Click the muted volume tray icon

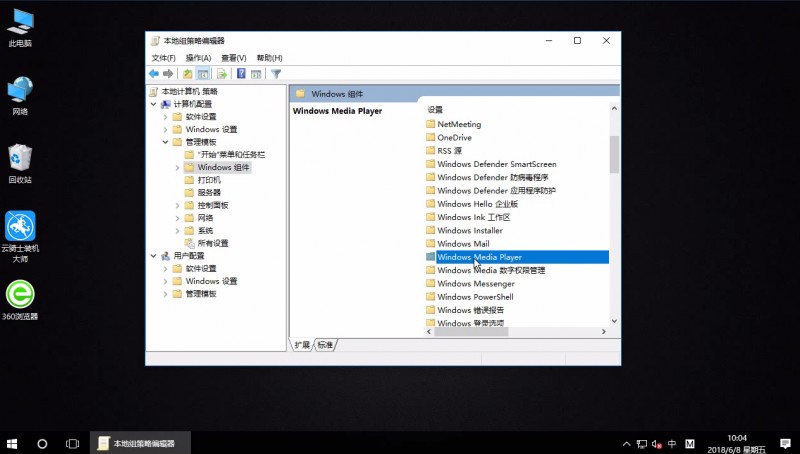657,444
